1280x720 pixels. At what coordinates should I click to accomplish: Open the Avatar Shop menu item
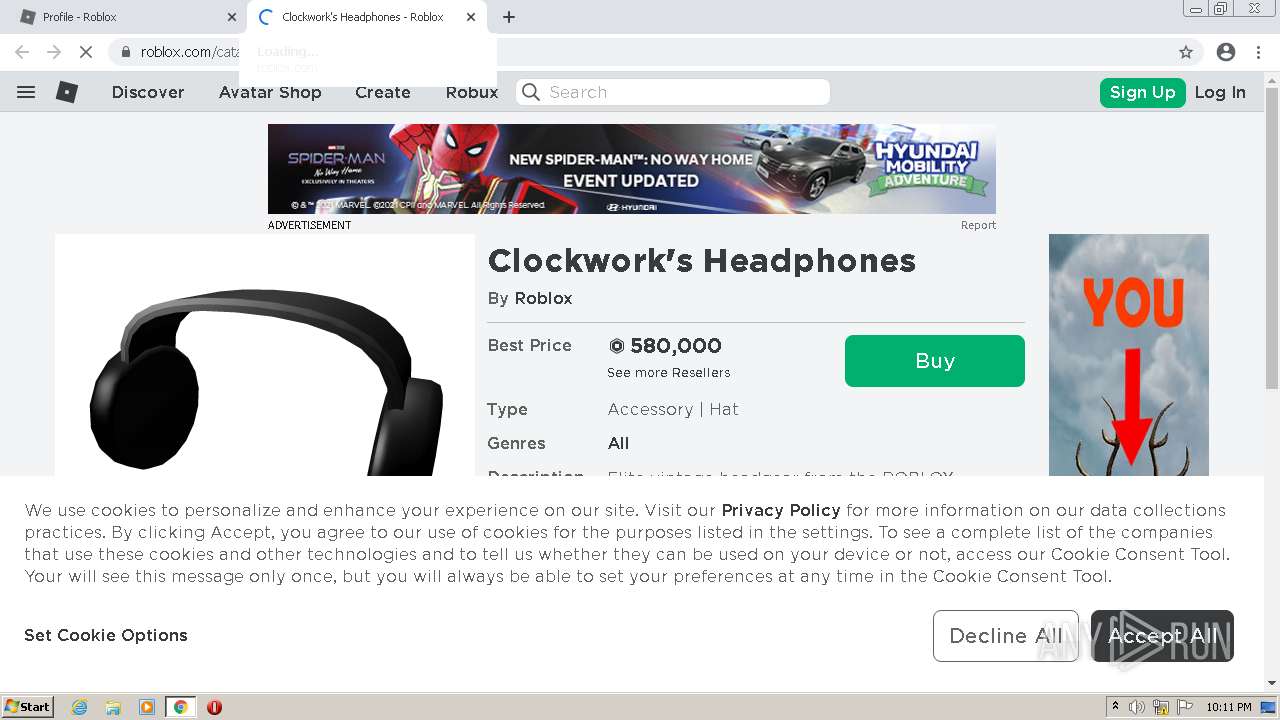(x=270, y=92)
